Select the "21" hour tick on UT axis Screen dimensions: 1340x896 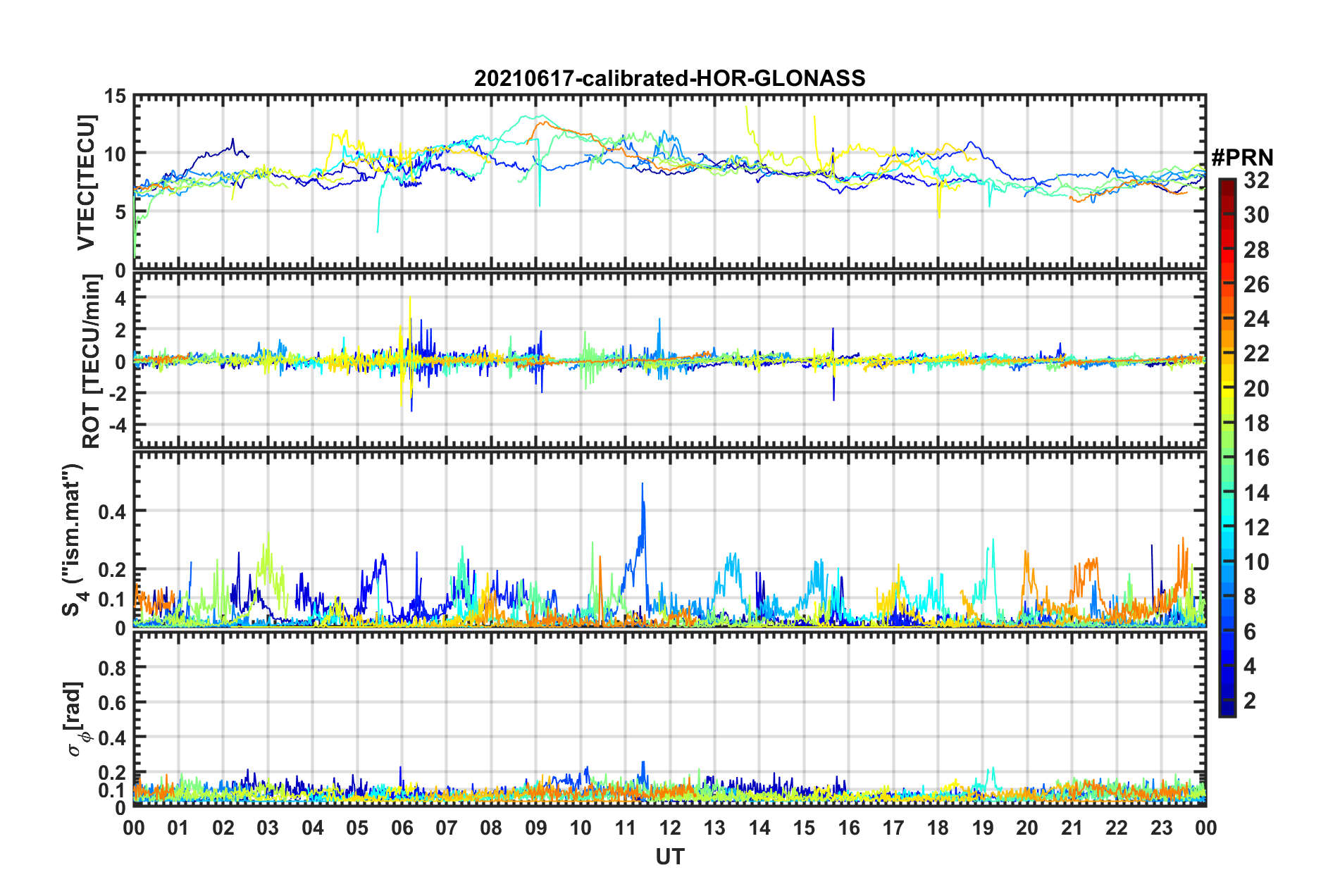(1072, 828)
